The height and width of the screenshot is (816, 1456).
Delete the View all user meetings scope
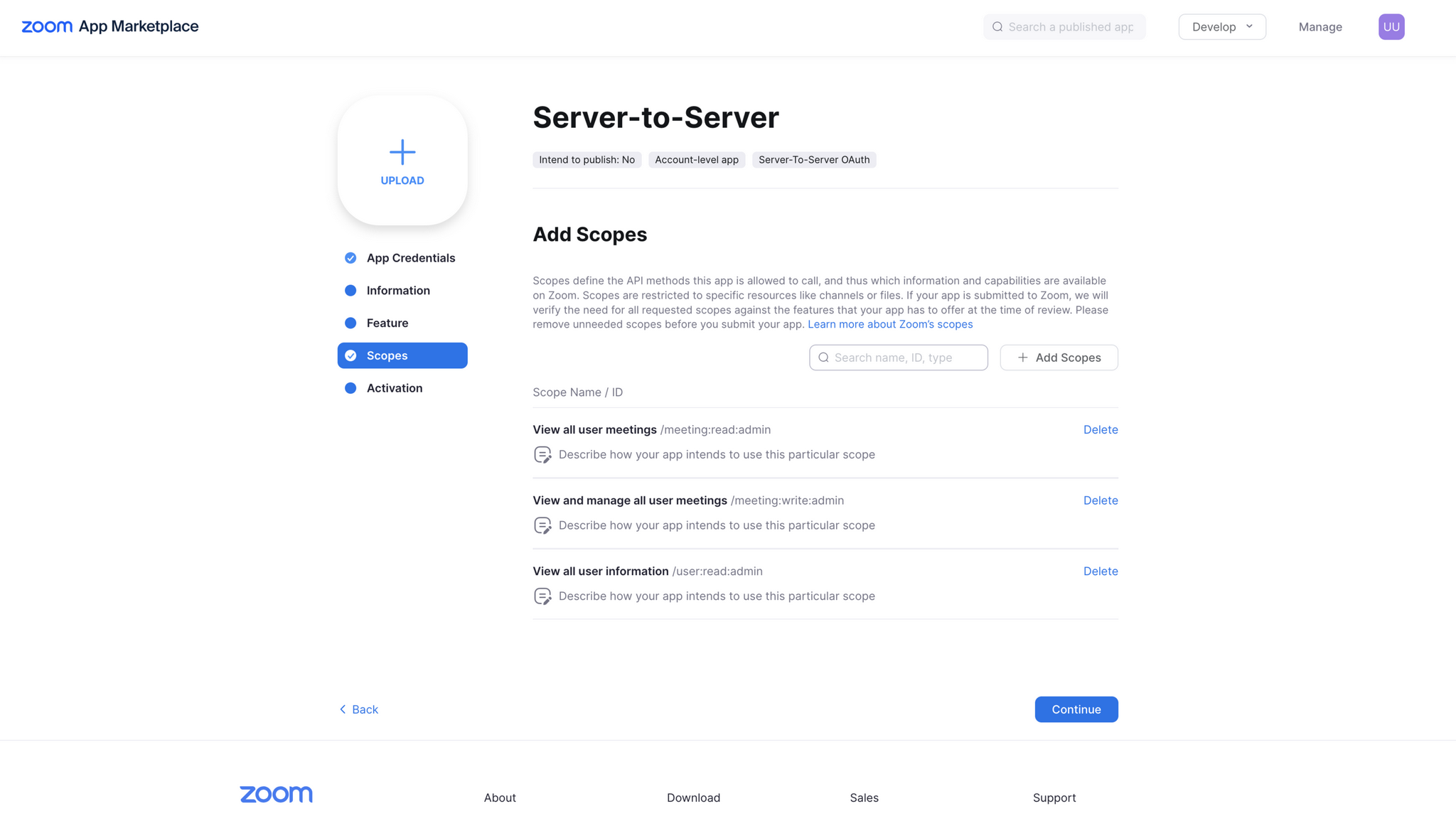tap(1101, 429)
